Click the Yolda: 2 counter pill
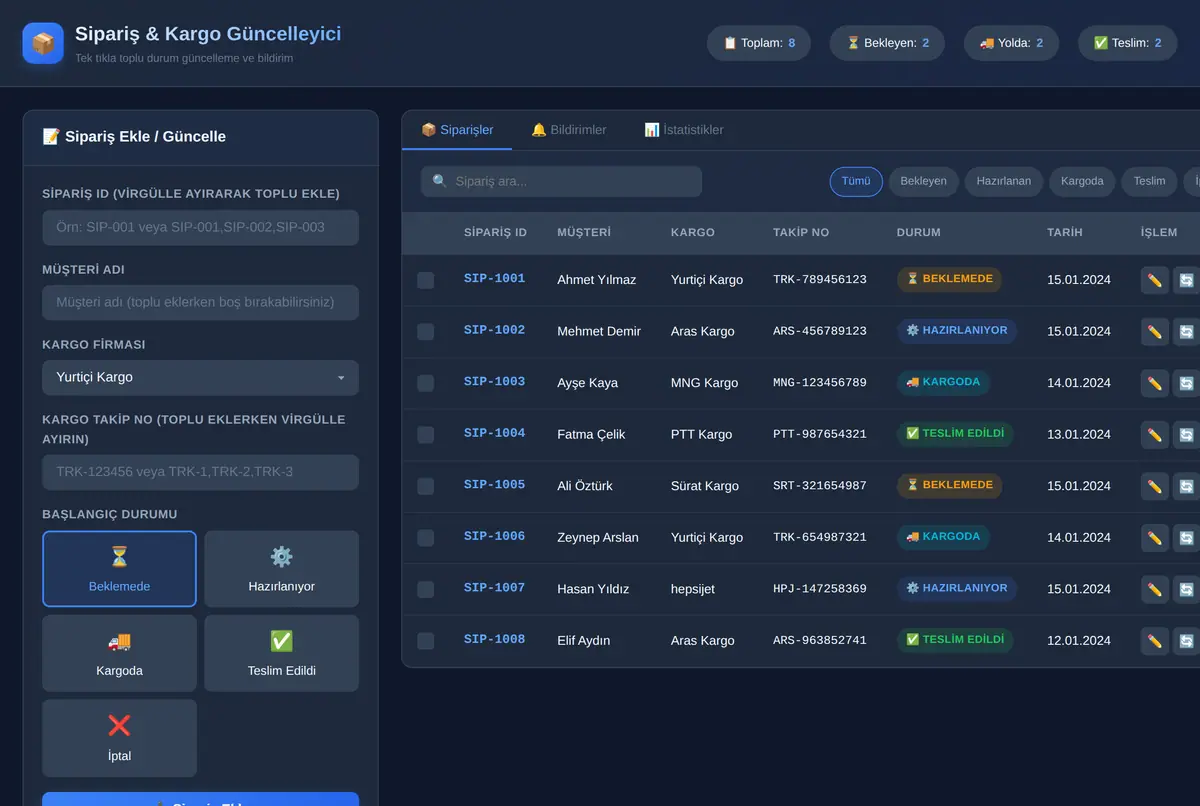Image resolution: width=1200 pixels, height=806 pixels. [1011, 43]
